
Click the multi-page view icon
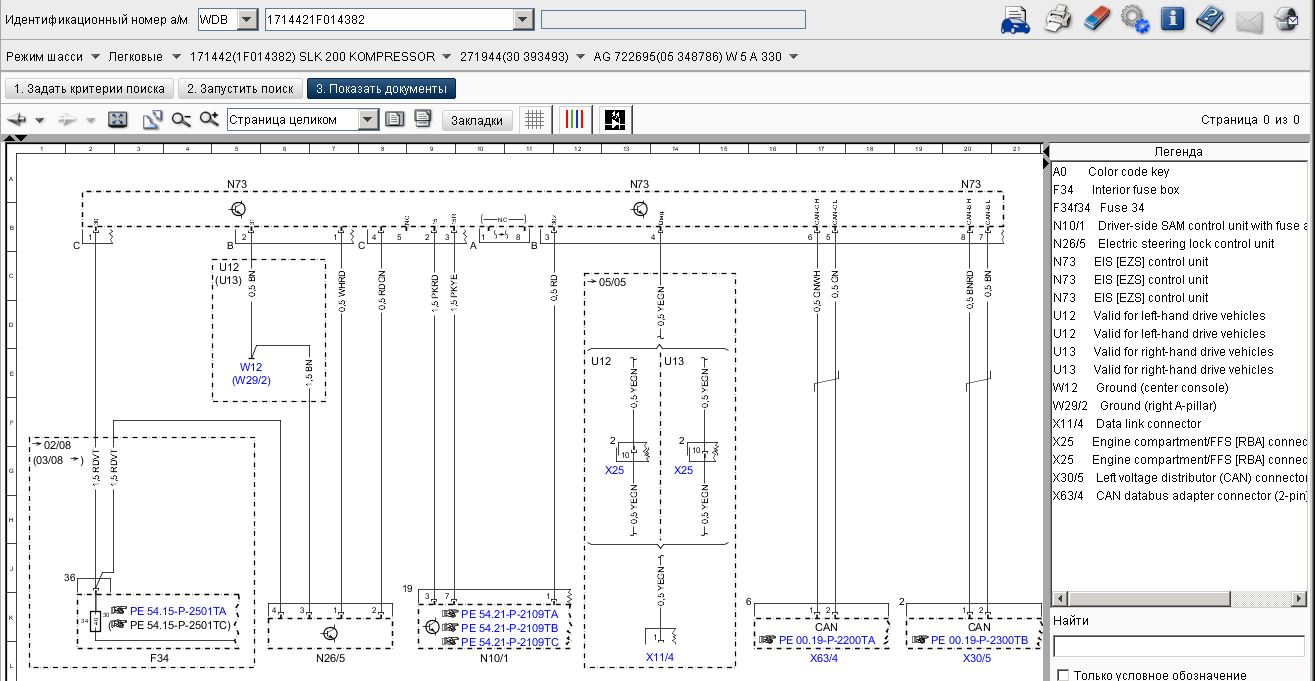click(423, 119)
